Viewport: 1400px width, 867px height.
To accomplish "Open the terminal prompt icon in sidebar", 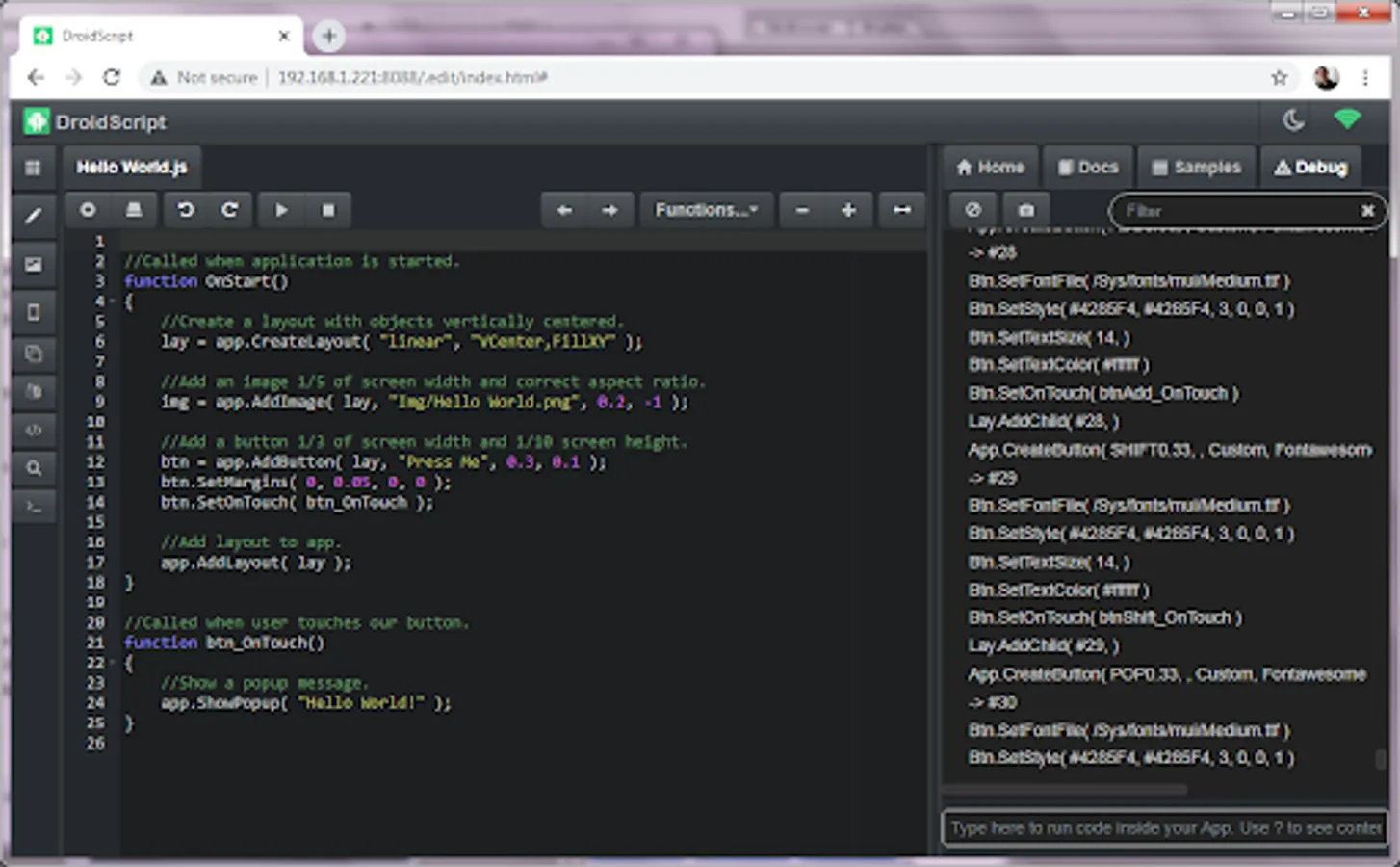I will [x=34, y=507].
